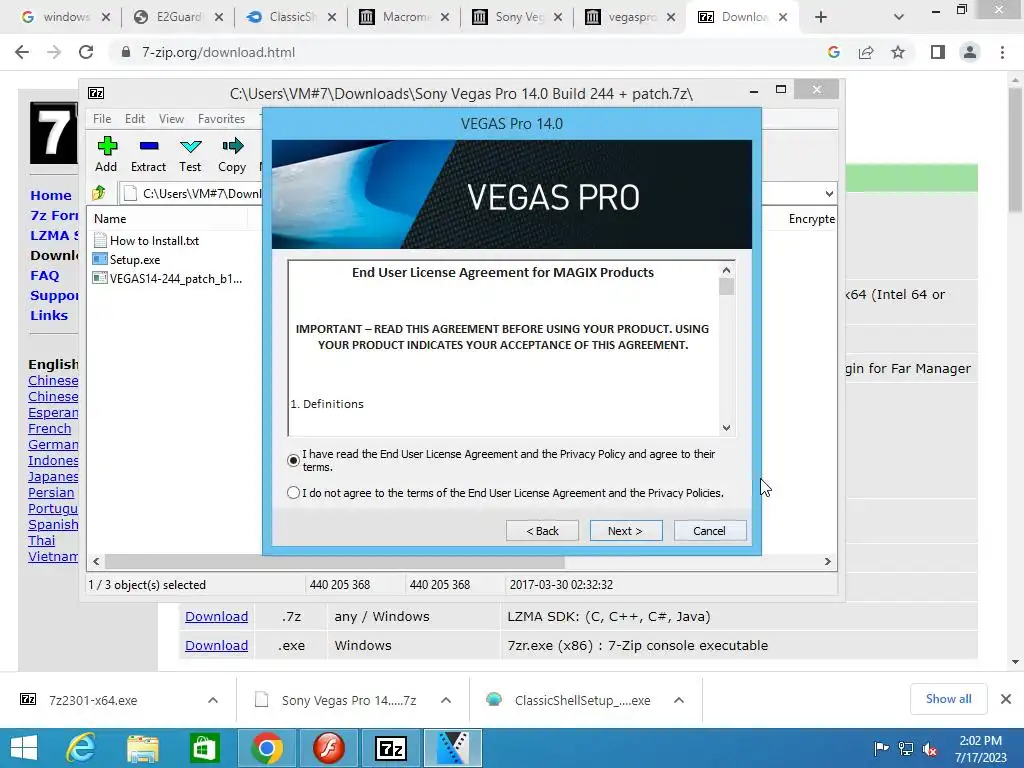Open the Chrome profile avatar
This screenshot has height=768, width=1024.
(970, 52)
